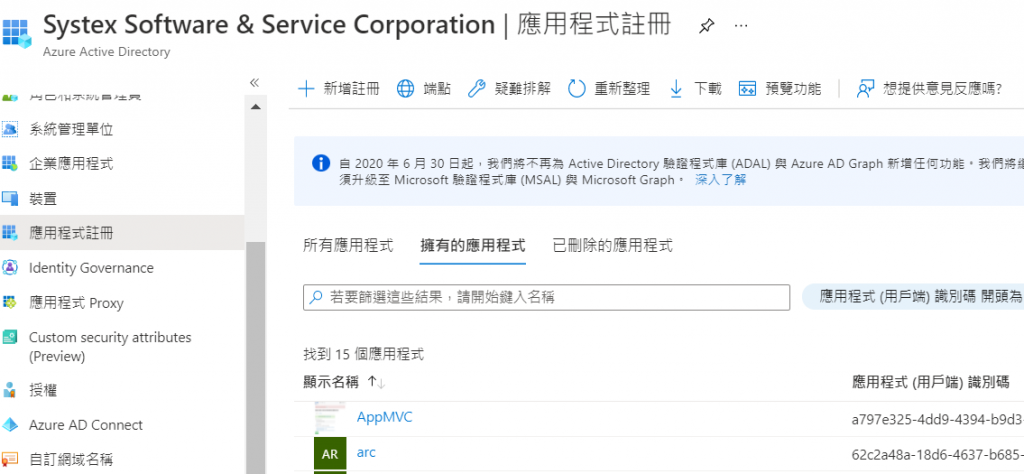Click the 預覽功能 preview features icon
Screen dimensions: 1024x474
pyautogui.click(x=747, y=89)
